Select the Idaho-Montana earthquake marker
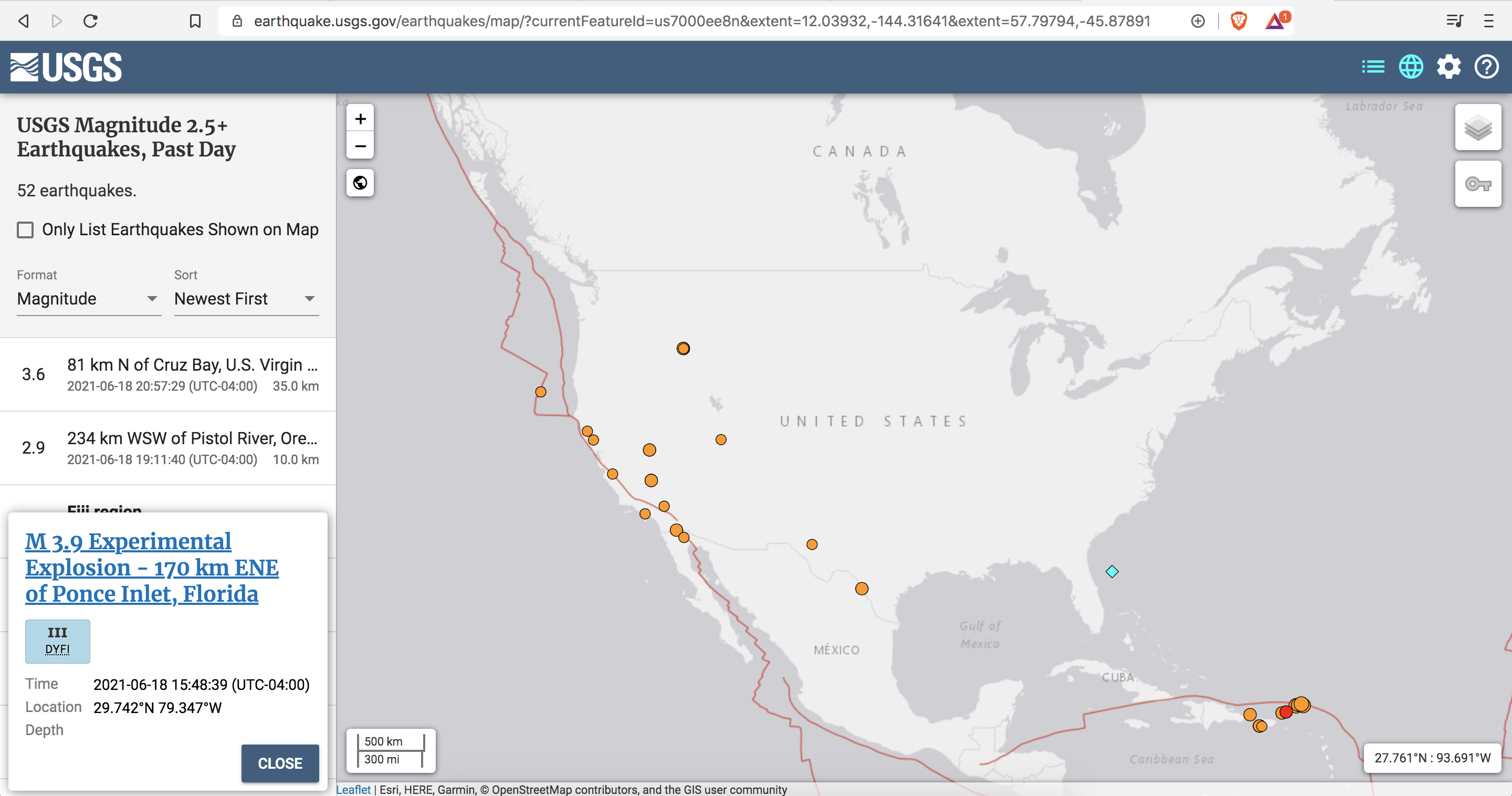The image size is (1512, 796). pyautogui.click(x=683, y=349)
